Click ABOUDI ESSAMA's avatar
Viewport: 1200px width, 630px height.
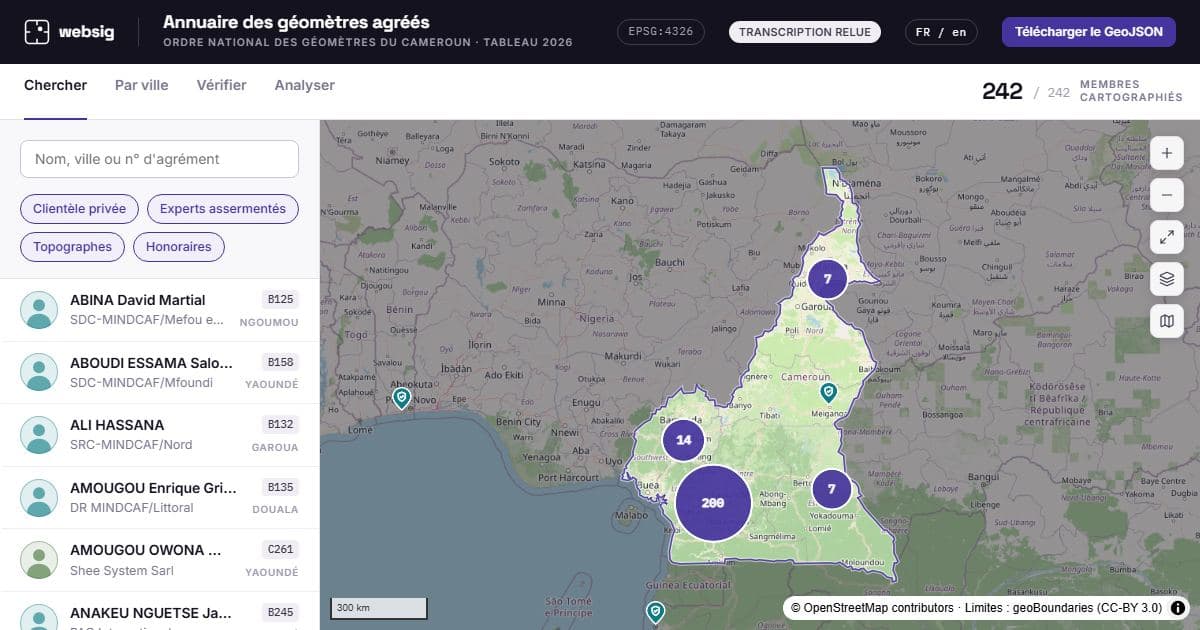[39, 372]
